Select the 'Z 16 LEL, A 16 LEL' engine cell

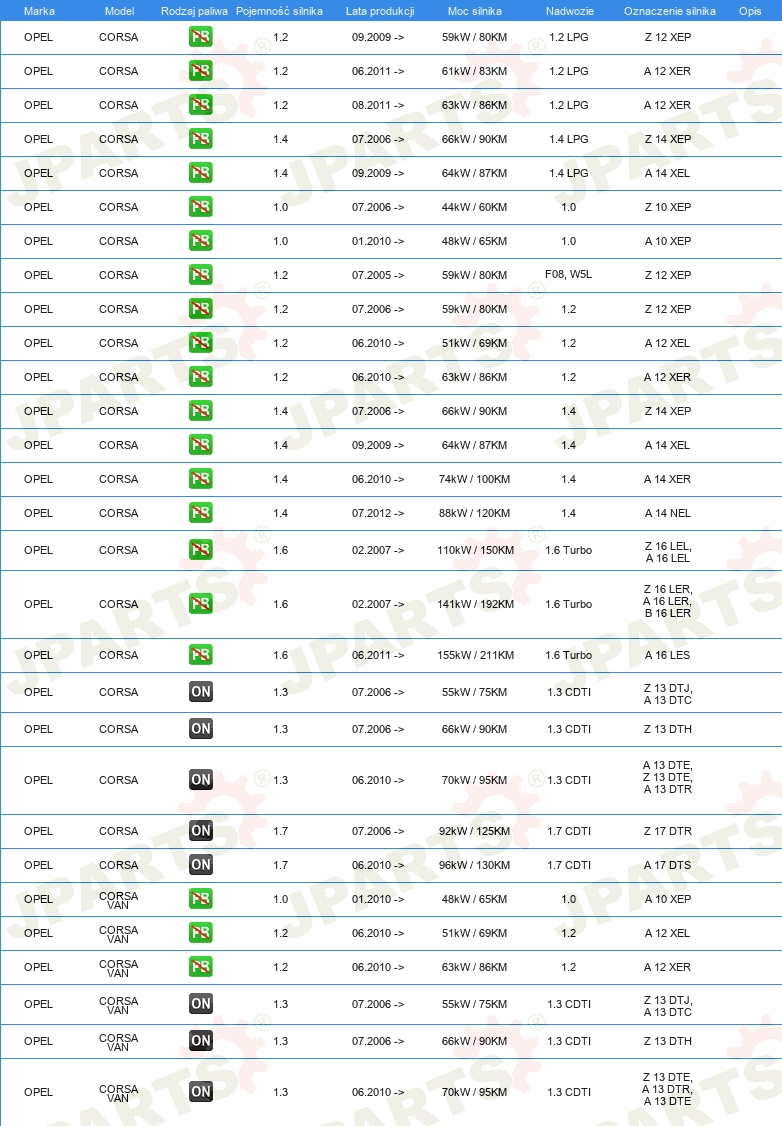668,552
